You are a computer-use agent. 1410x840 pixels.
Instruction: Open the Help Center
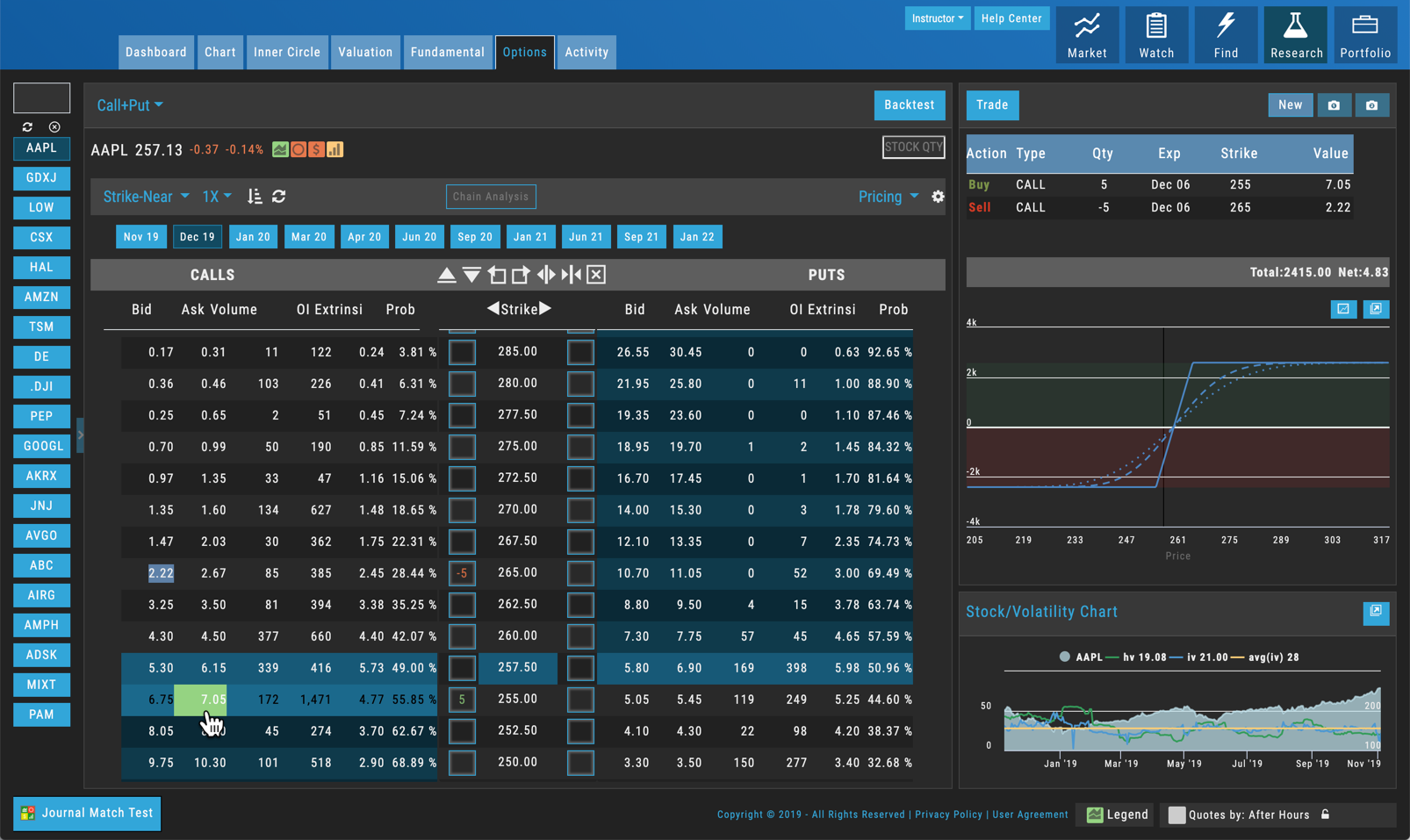click(1011, 18)
